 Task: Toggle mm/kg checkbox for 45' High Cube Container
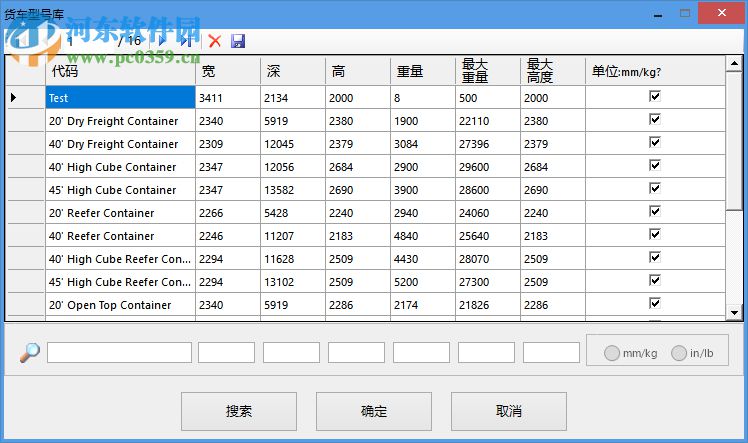pyautogui.click(x=655, y=188)
